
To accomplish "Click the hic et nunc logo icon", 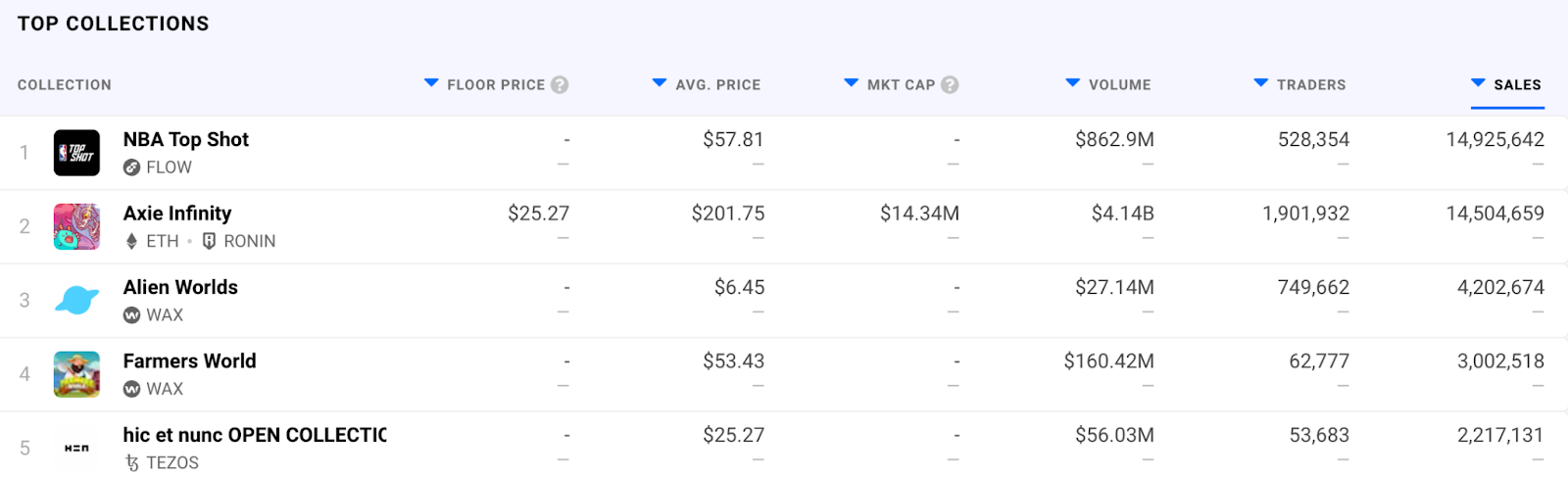I will (76, 448).
